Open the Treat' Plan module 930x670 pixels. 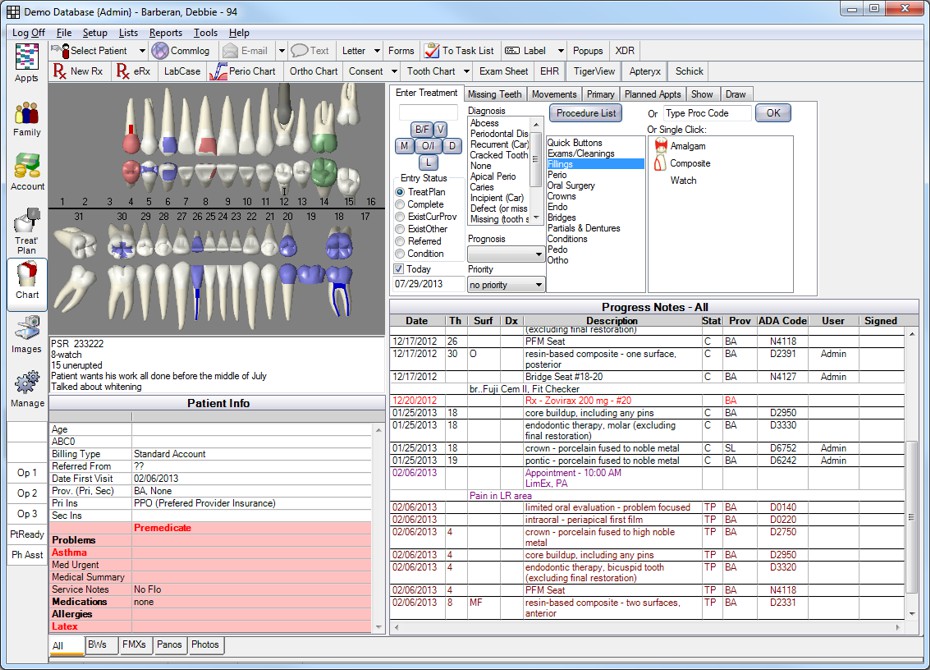[x=27, y=231]
